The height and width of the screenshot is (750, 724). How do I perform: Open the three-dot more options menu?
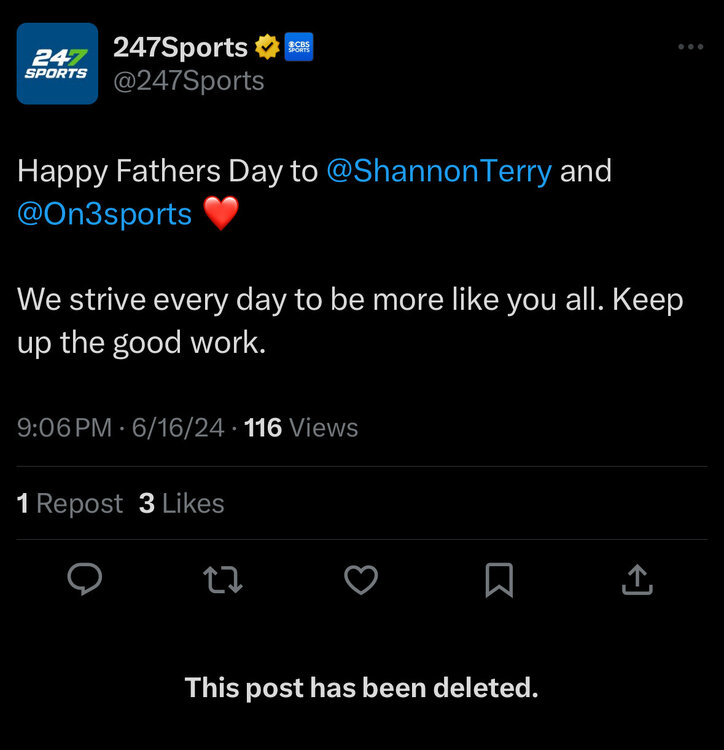[690, 47]
